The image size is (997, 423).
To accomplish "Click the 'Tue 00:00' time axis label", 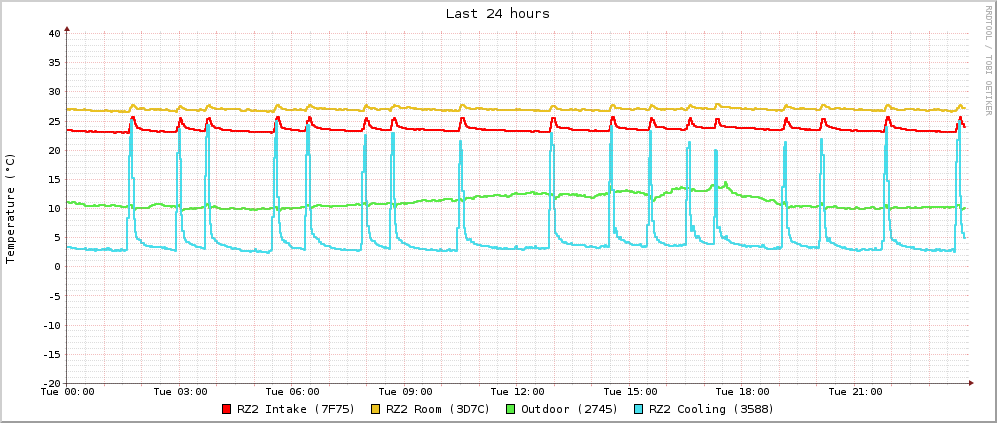I will [66, 392].
